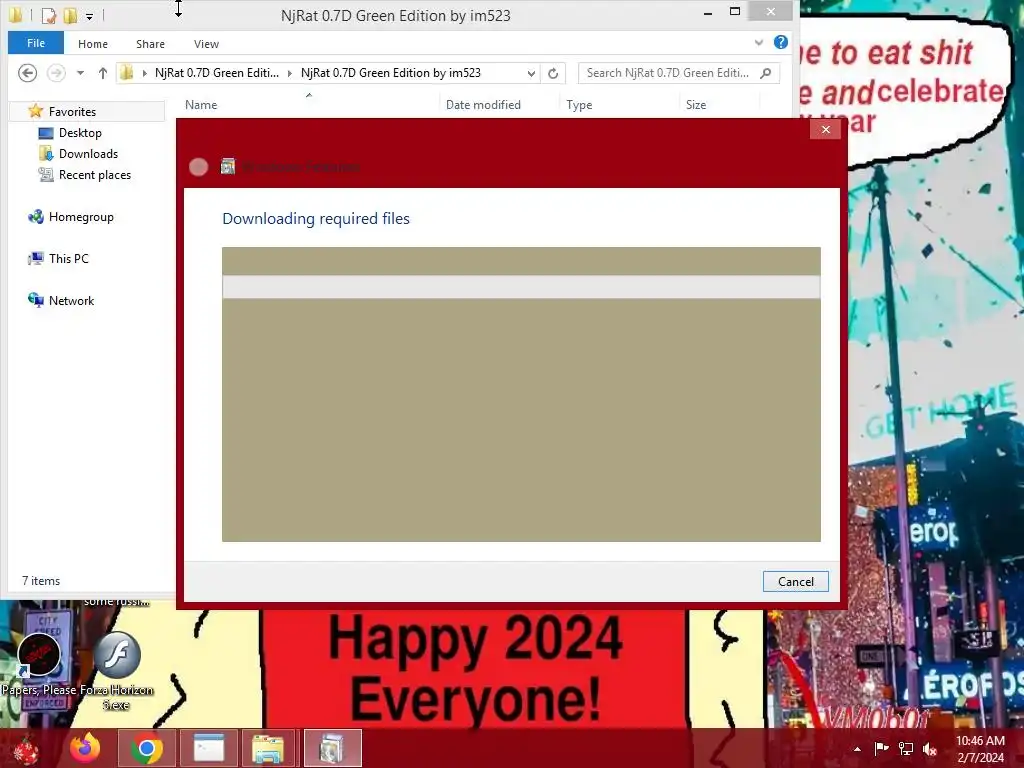Switch to the Share ribbon tab
This screenshot has width=1024, height=768.
[150, 44]
